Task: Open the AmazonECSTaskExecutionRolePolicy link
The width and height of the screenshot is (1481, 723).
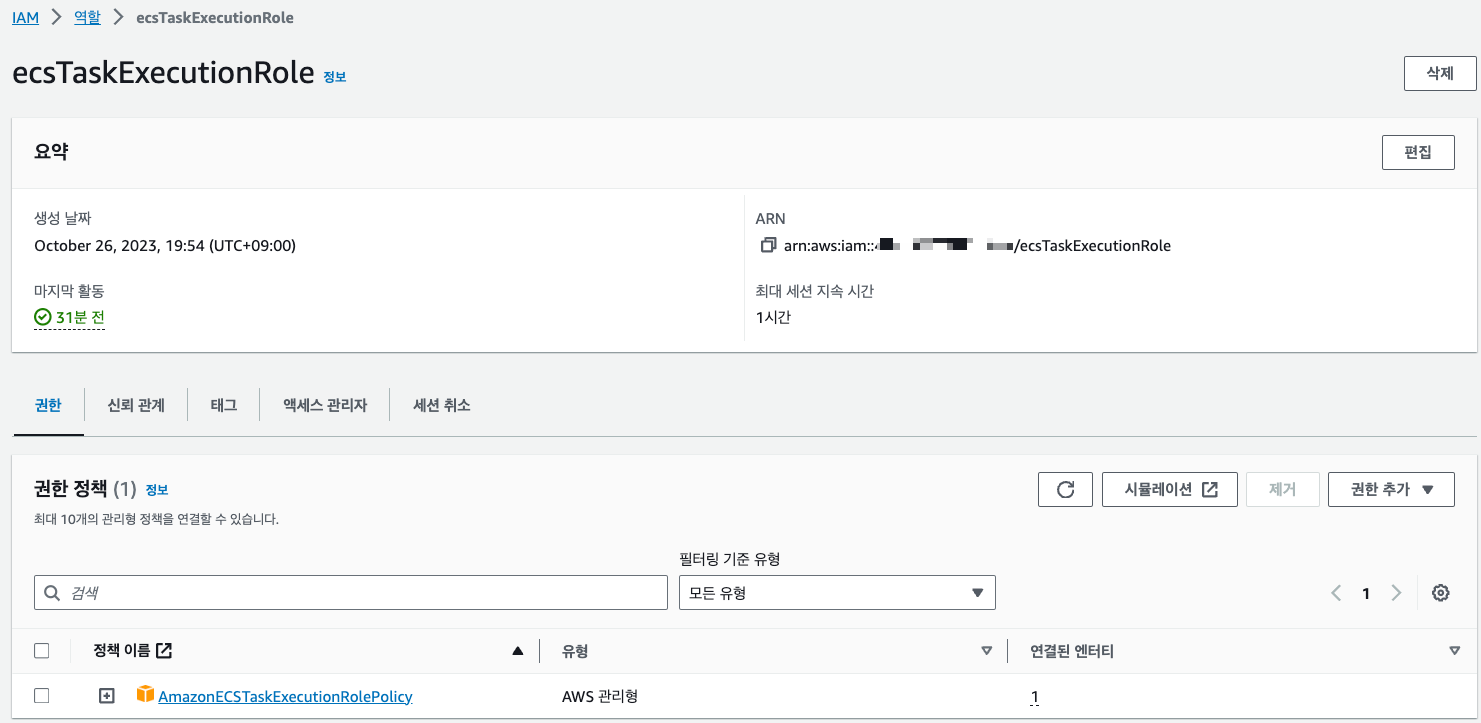Action: click(285, 696)
